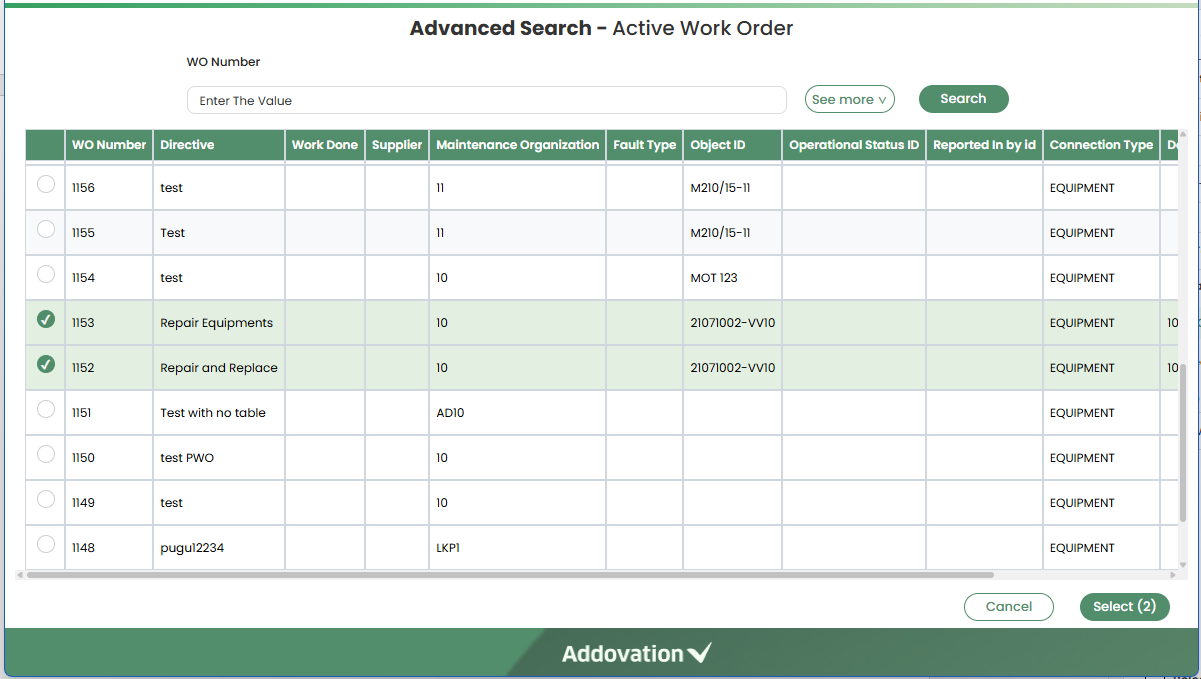Mark work order 1148 radio button
Viewport: 1201px width, 679px height.
tap(46, 545)
